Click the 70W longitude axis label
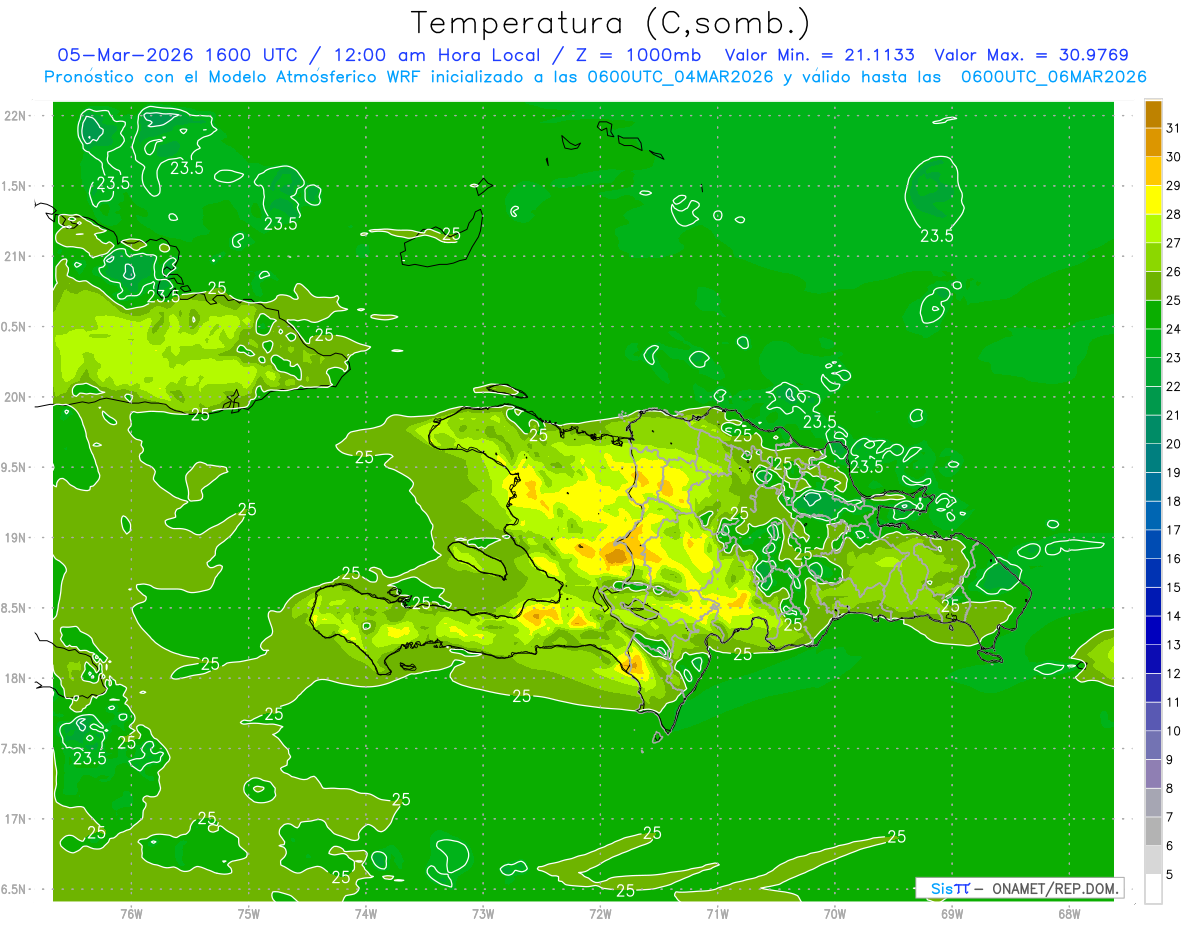Viewport: 1200px width, 927px height. (x=835, y=914)
